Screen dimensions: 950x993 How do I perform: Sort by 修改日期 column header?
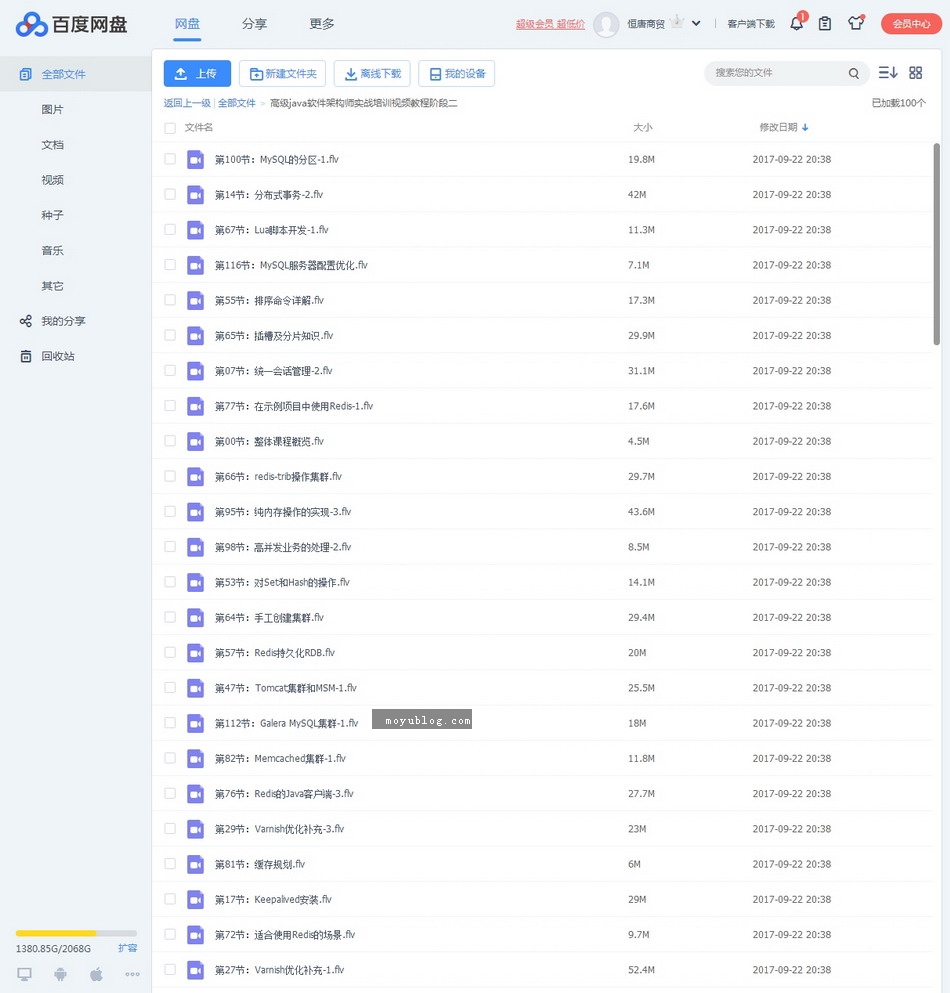coord(784,127)
